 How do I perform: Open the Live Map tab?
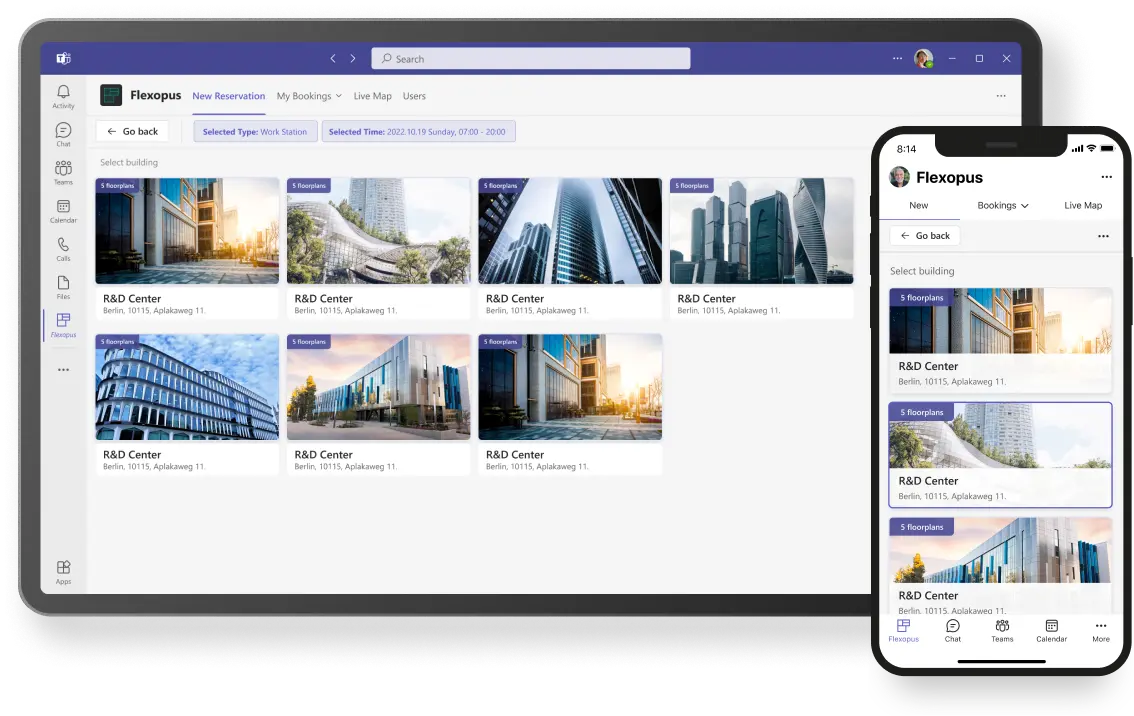[372, 96]
